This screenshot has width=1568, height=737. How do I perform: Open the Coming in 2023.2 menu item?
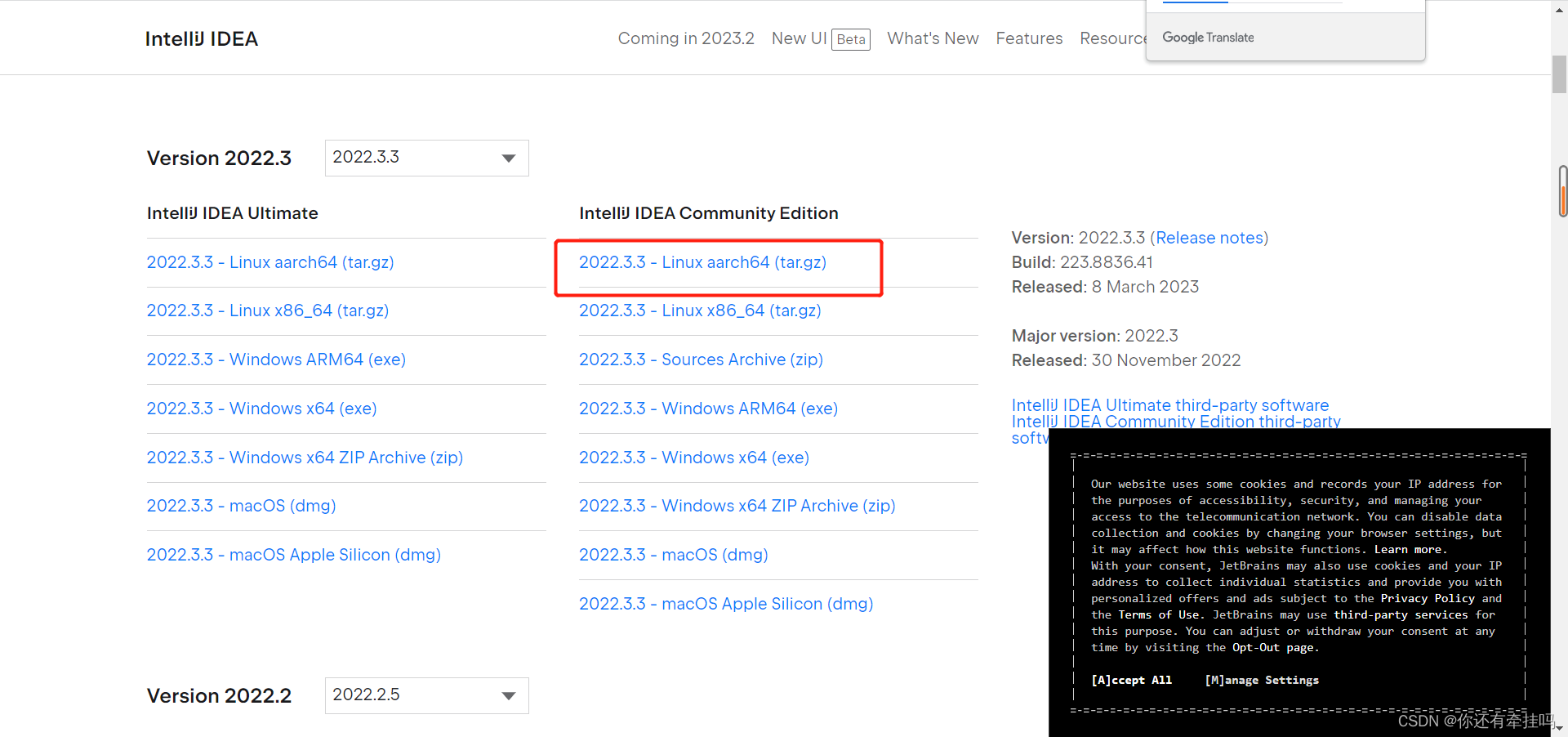click(x=686, y=38)
